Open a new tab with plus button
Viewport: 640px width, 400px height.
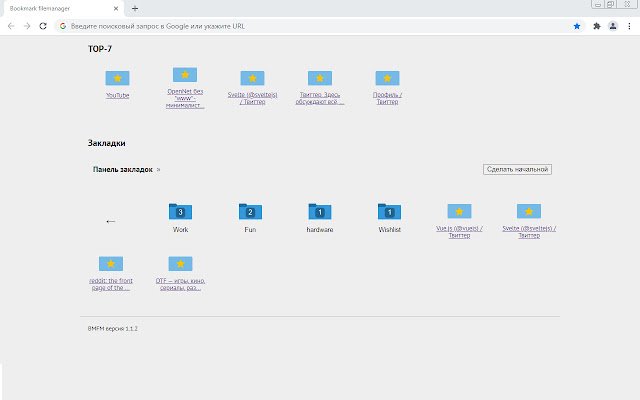tap(135, 8)
